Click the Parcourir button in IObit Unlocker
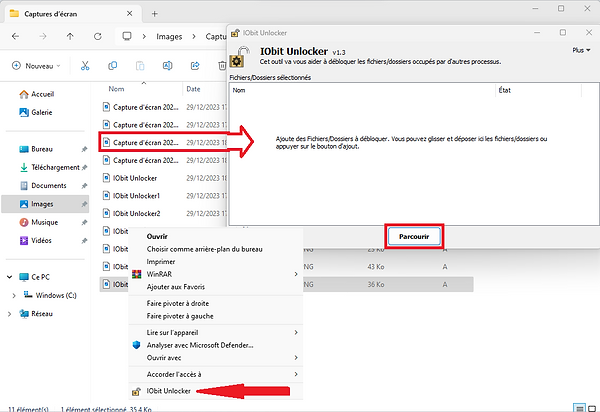This screenshot has height=412, width=600. (414, 236)
